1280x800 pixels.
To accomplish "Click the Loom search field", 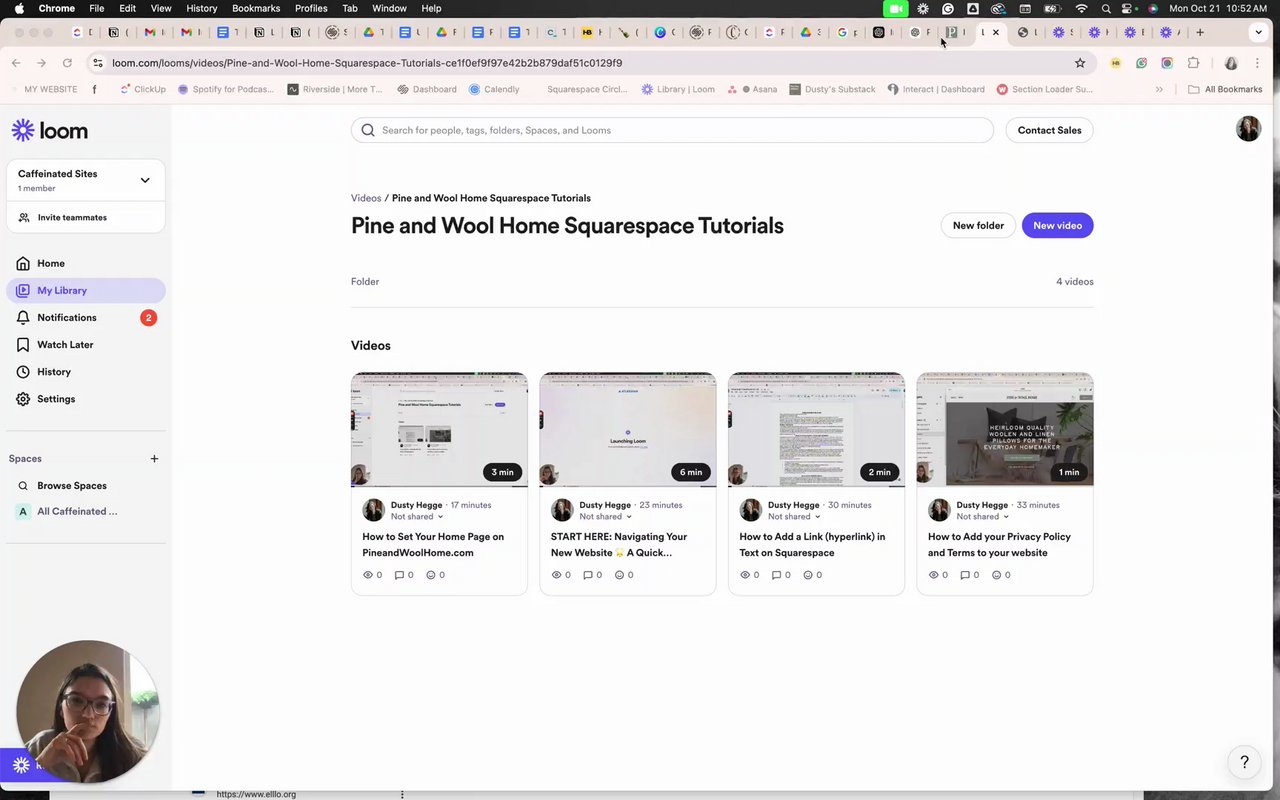I will click(672, 130).
